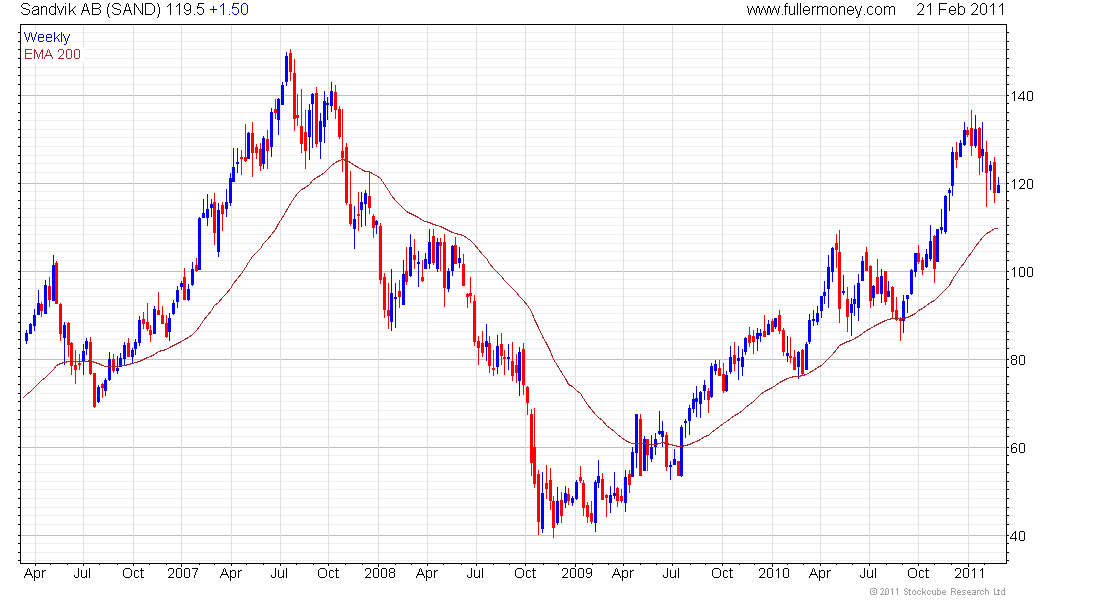Viewport: 1100px width, 600px height.
Task: Click the change value '+1.50'
Action: (229, 10)
